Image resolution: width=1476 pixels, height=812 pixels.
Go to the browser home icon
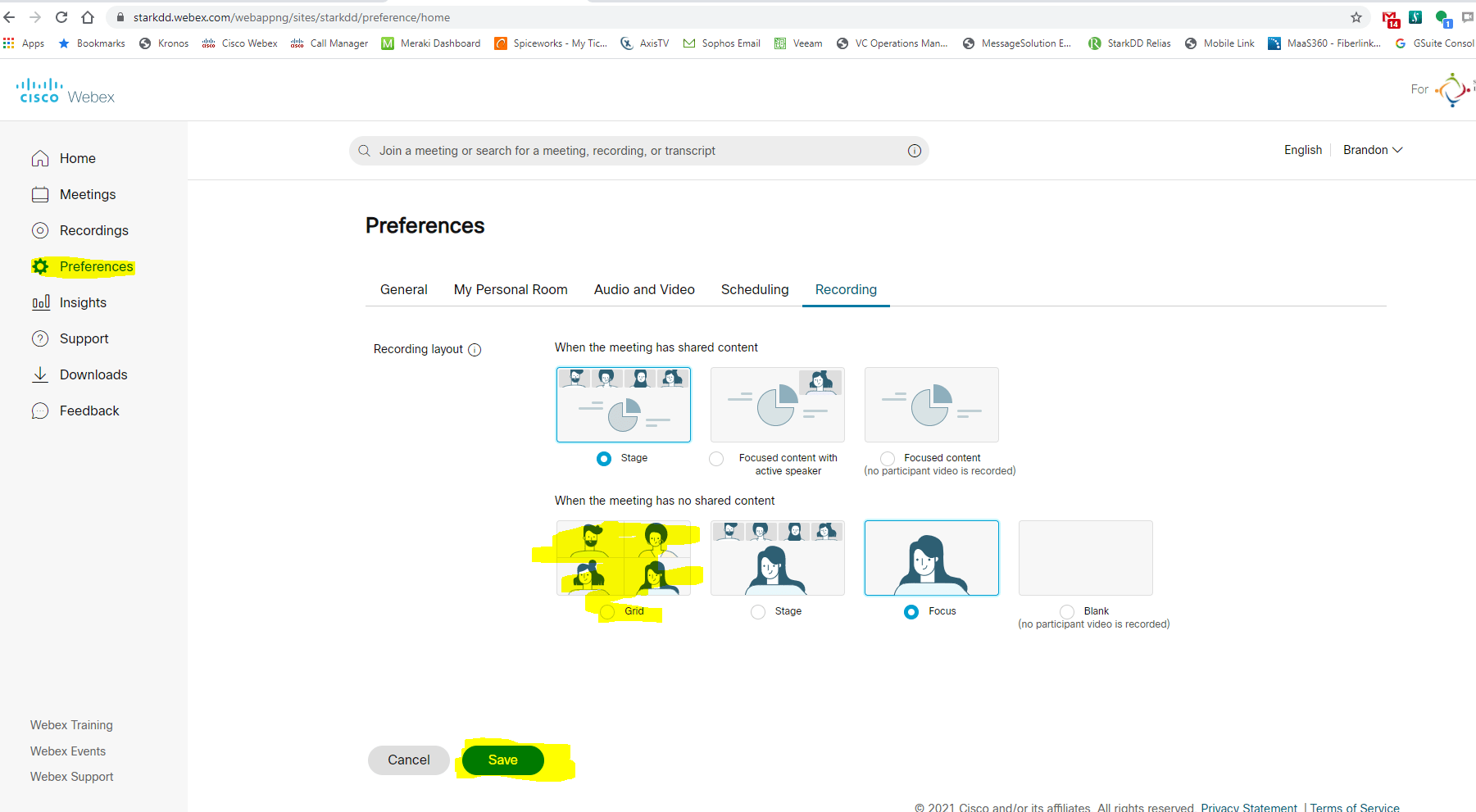click(88, 17)
